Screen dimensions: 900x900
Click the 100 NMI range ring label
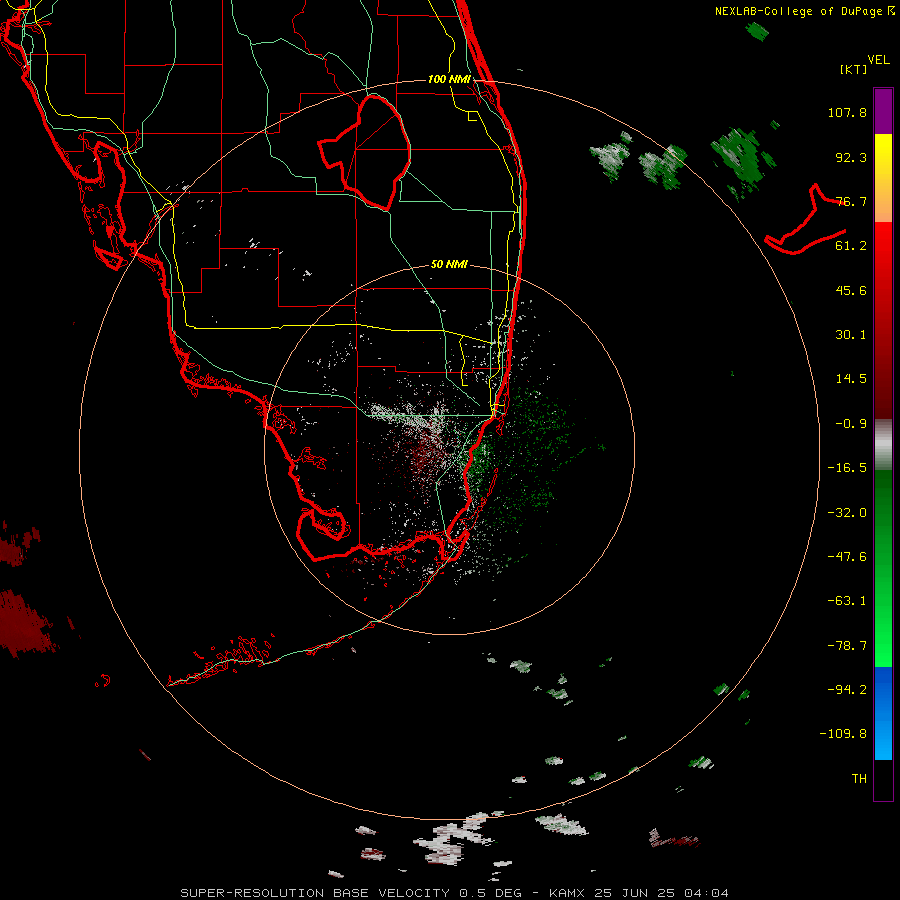tap(449, 79)
